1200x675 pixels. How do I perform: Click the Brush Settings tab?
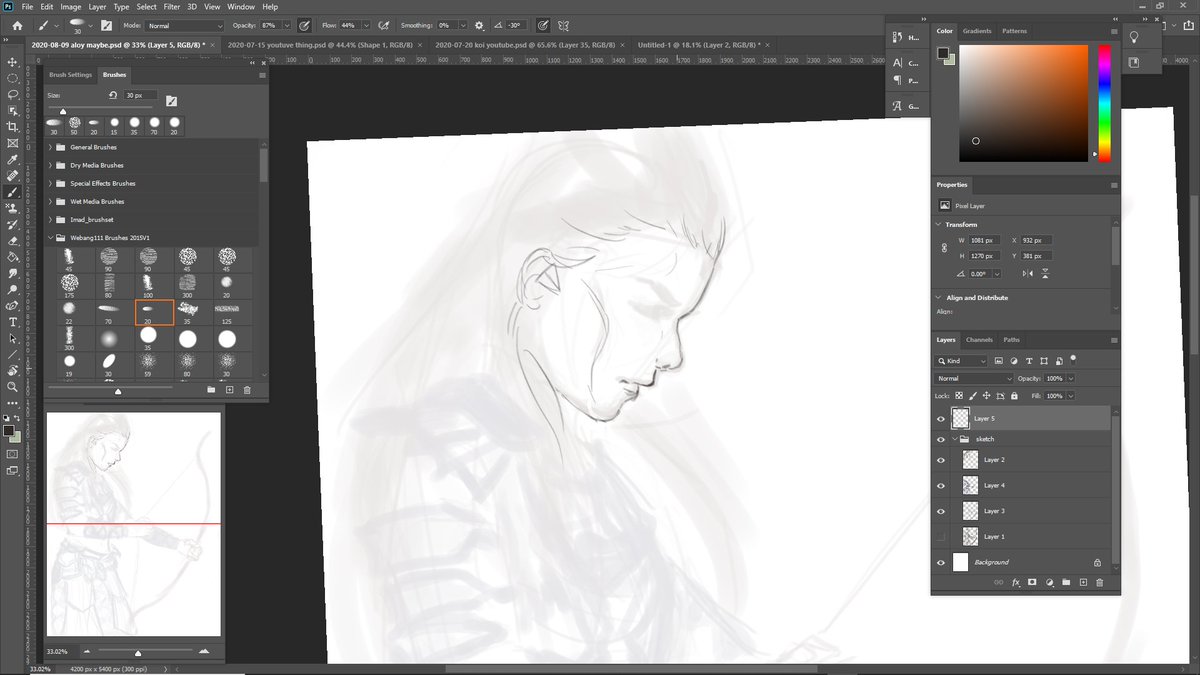(x=70, y=74)
